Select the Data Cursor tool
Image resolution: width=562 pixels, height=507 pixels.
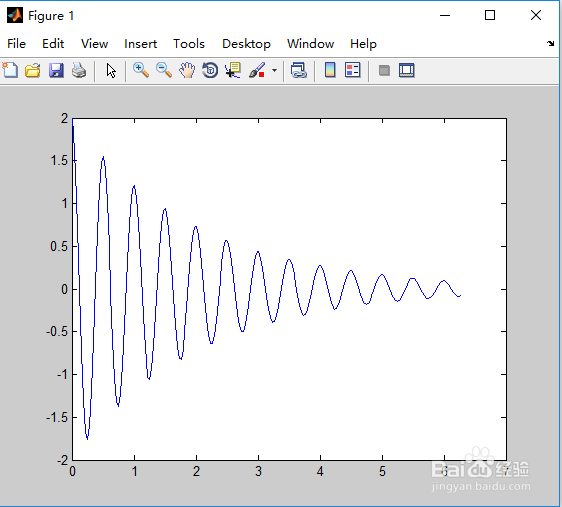pyautogui.click(x=233, y=70)
